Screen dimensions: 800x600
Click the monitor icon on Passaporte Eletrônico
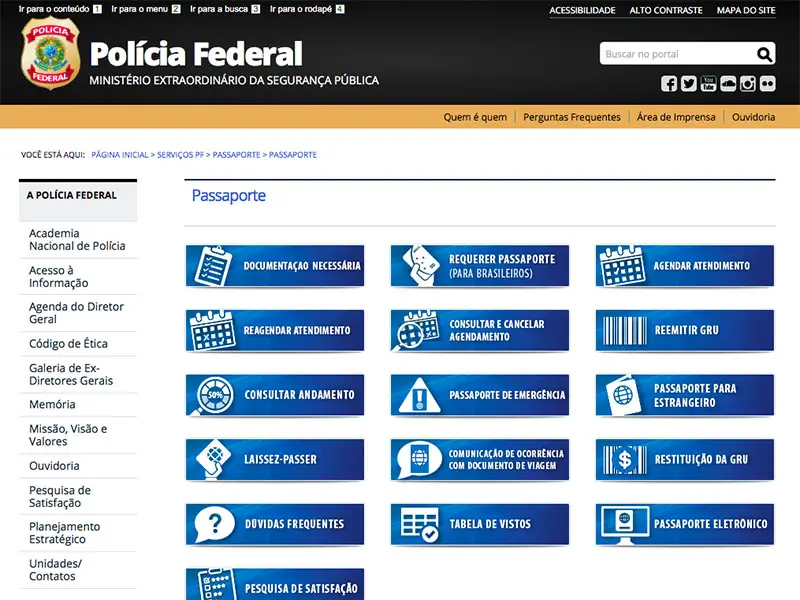tap(625, 526)
